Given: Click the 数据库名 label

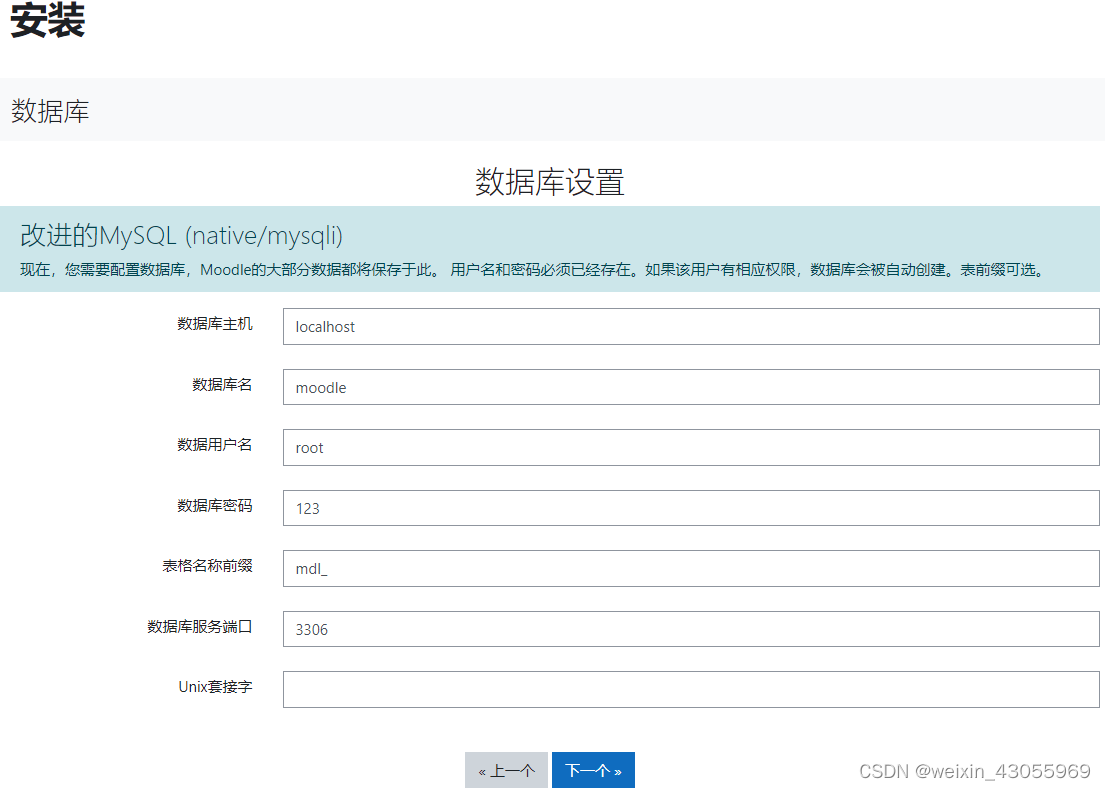Looking at the screenshot, I should click(222, 384).
